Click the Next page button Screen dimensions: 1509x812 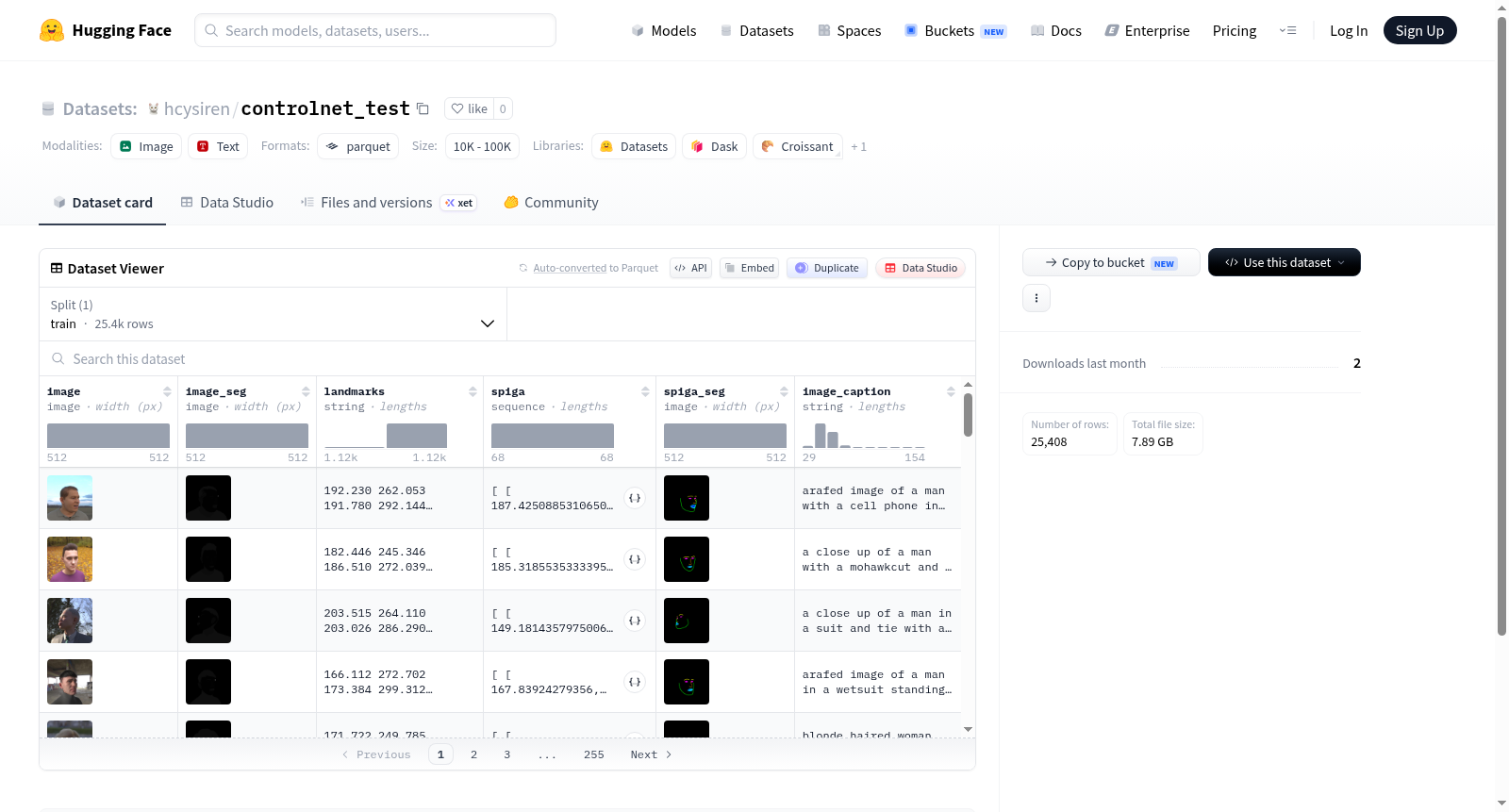[x=651, y=754]
